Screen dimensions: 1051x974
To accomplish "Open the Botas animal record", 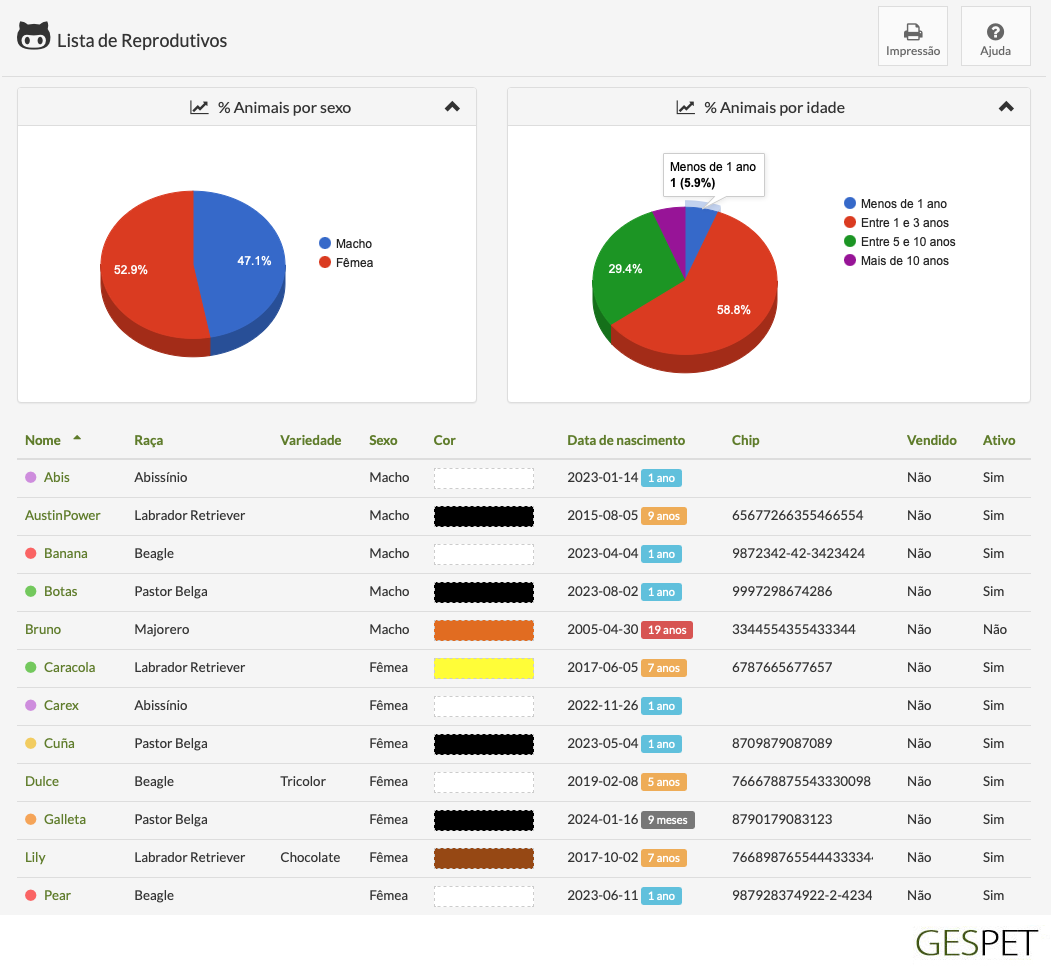I will click(x=60, y=591).
